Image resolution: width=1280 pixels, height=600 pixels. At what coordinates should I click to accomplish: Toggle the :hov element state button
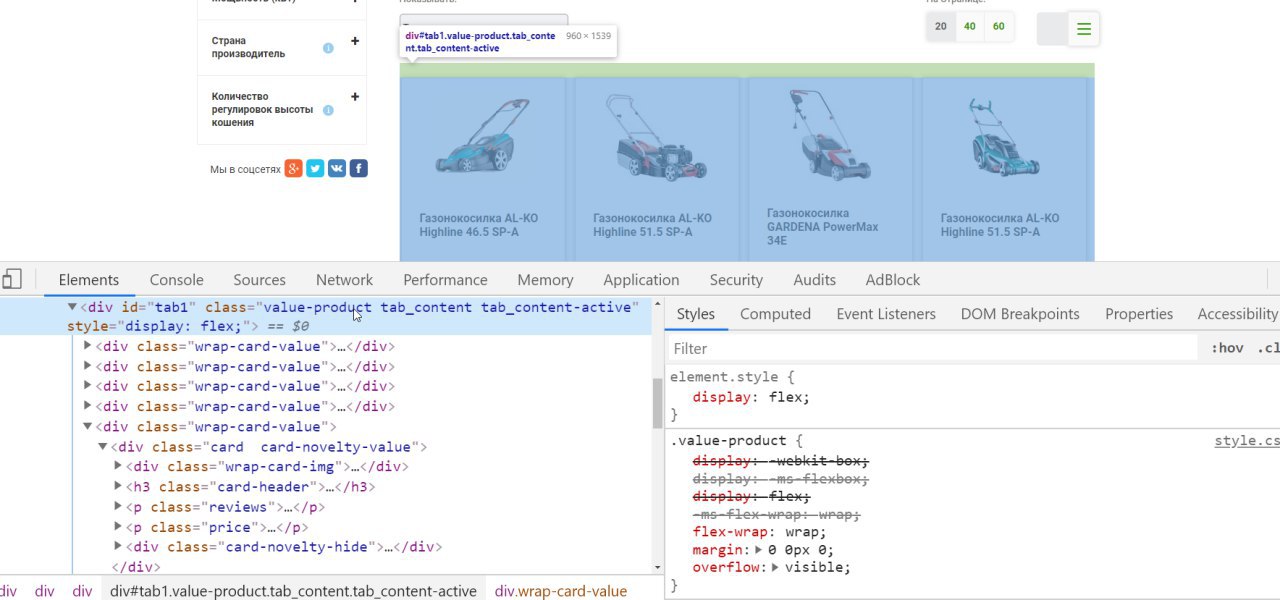coord(1227,348)
